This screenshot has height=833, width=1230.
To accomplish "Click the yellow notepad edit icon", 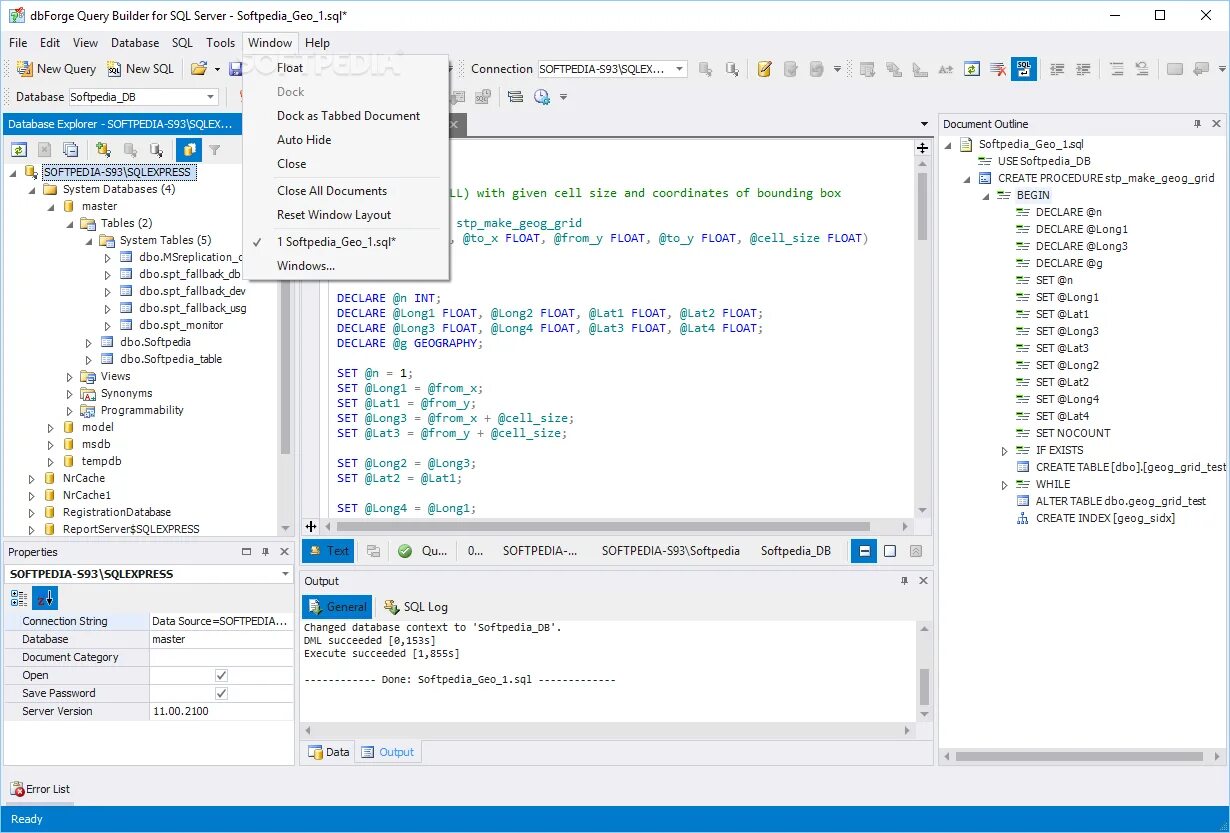I will [765, 69].
